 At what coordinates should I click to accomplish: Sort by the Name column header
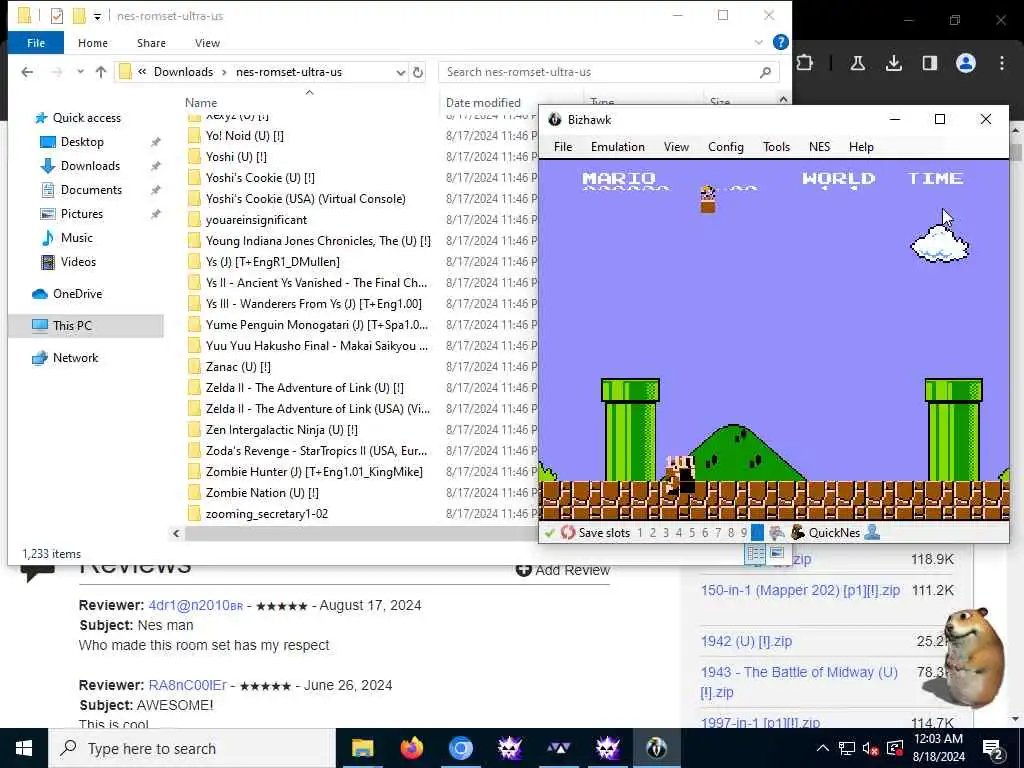click(x=200, y=103)
